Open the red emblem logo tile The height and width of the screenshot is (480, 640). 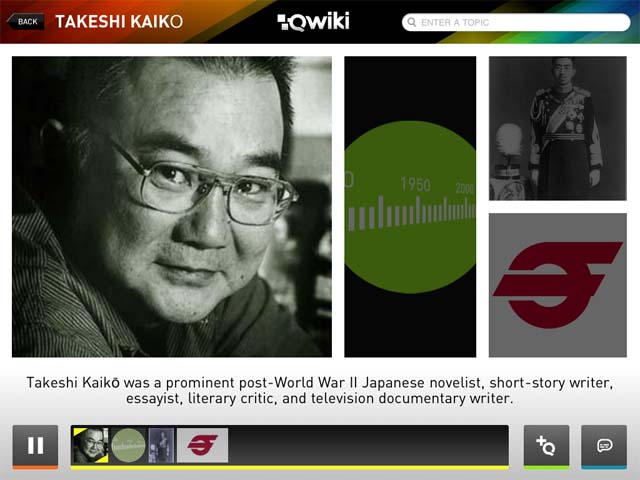tap(558, 285)
